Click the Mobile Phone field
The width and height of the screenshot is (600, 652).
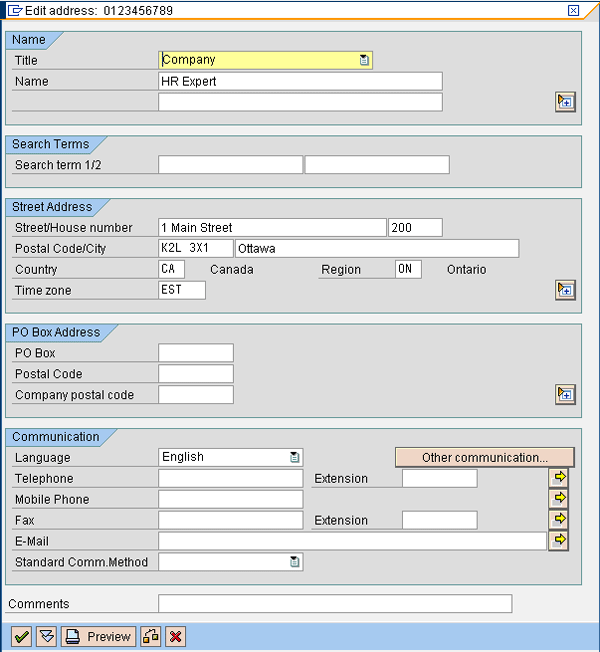(230, 499)
